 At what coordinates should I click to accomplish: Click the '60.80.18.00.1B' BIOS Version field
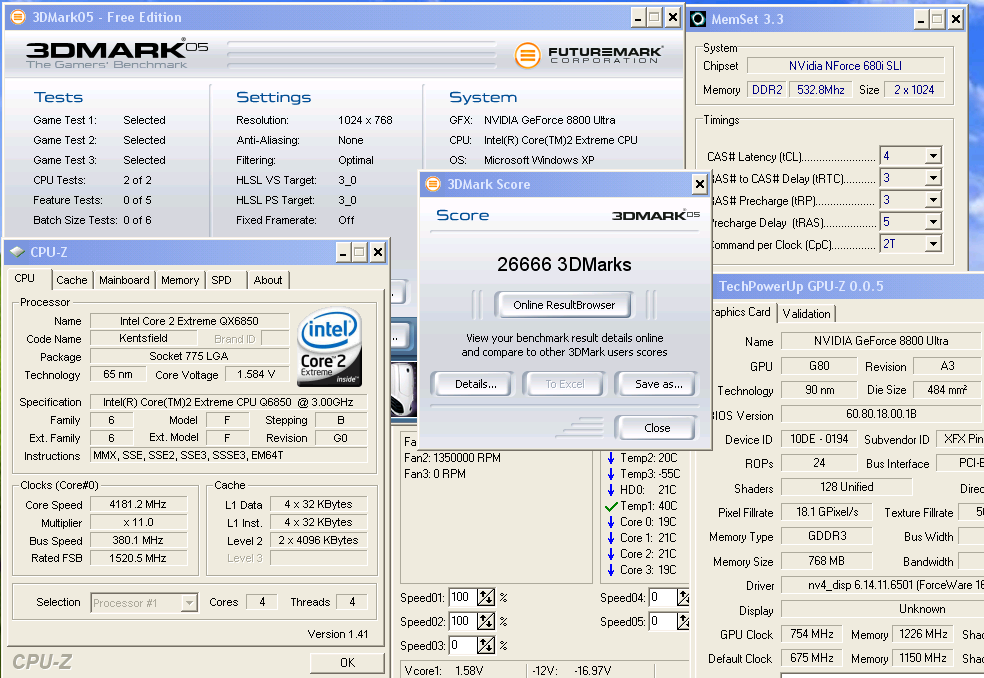[x=881, y=414]
